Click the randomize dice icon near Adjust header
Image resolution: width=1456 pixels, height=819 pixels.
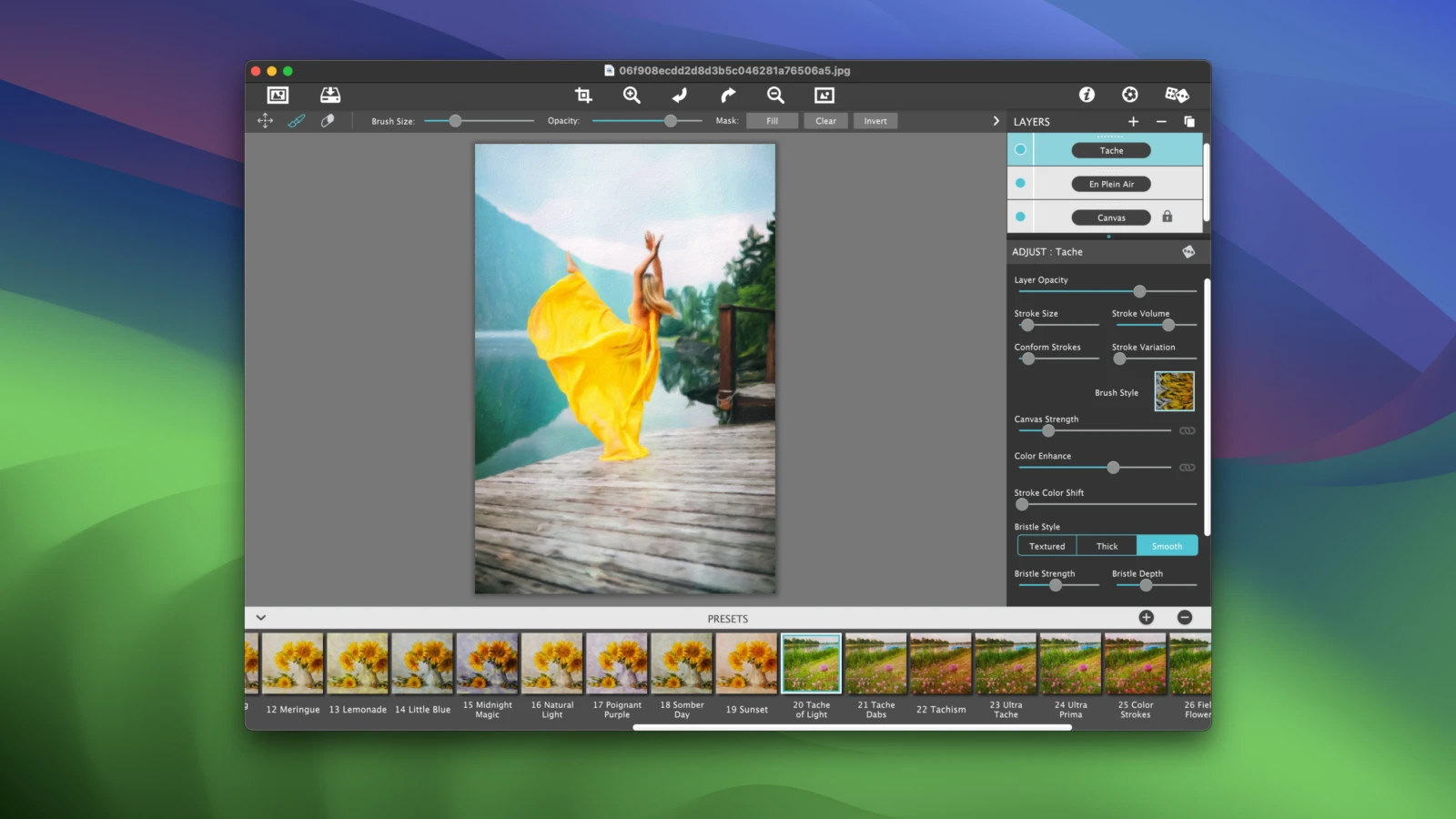pos(1188,251)
